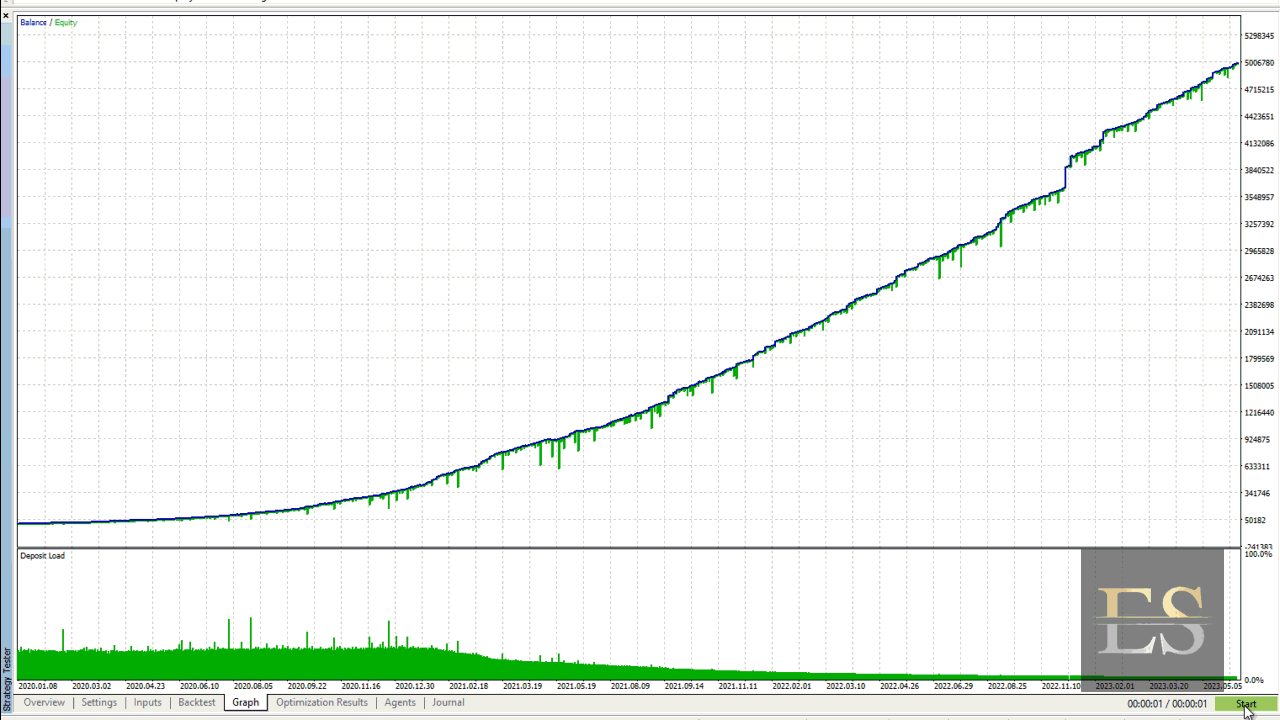This screenshot has width=1280, height=720.
Task: Open the Settings tab
Action: tap(99, 703)
